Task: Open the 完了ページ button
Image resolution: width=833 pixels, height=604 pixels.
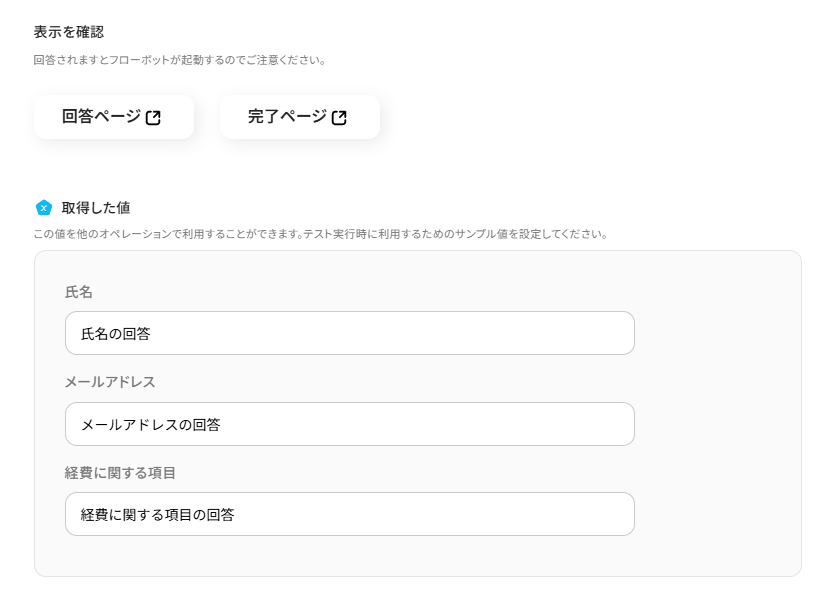Action: click(288, 117)
